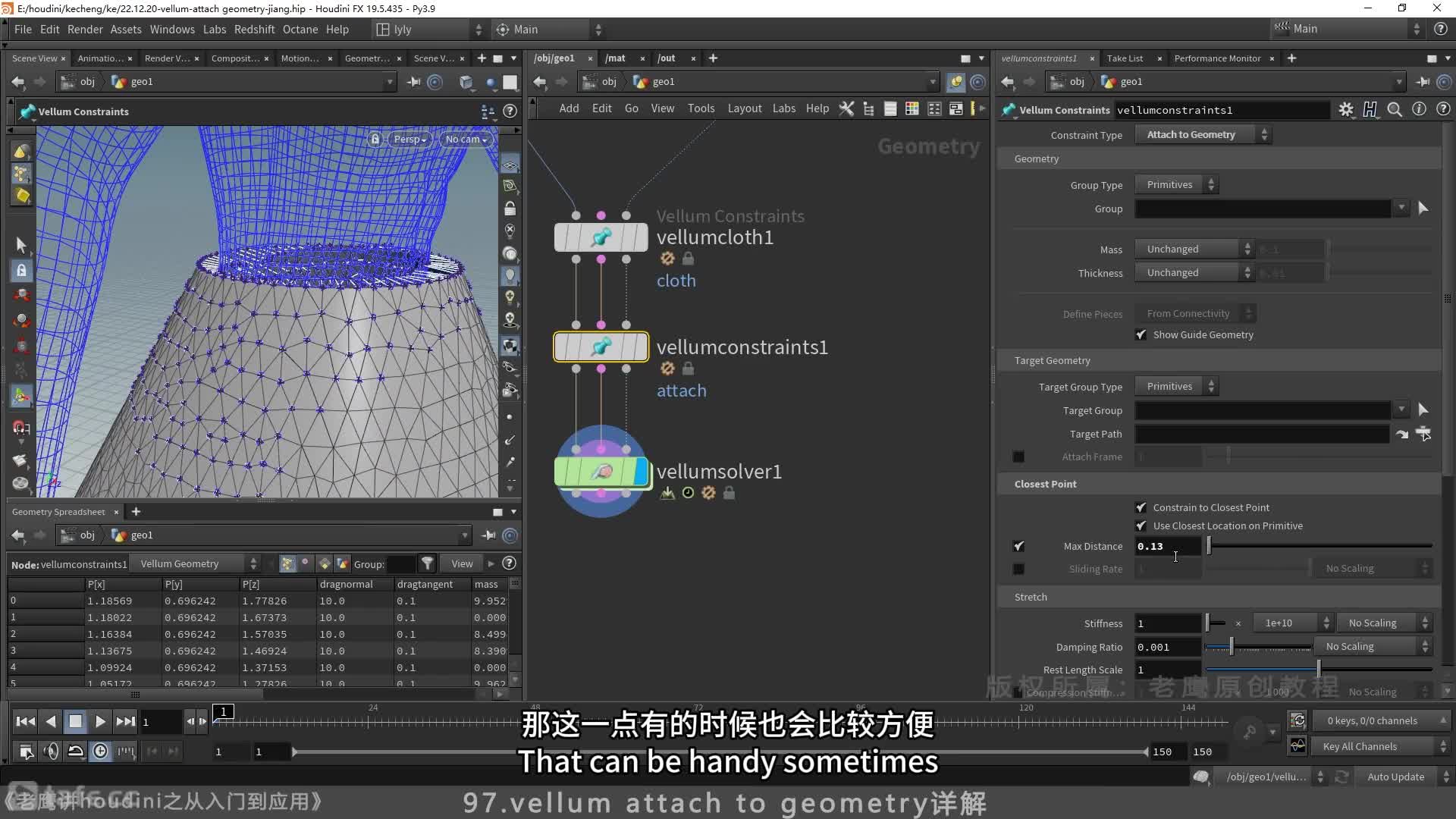Click the Max Distance value field
1456x819 pixels.
coord(1168,546)
